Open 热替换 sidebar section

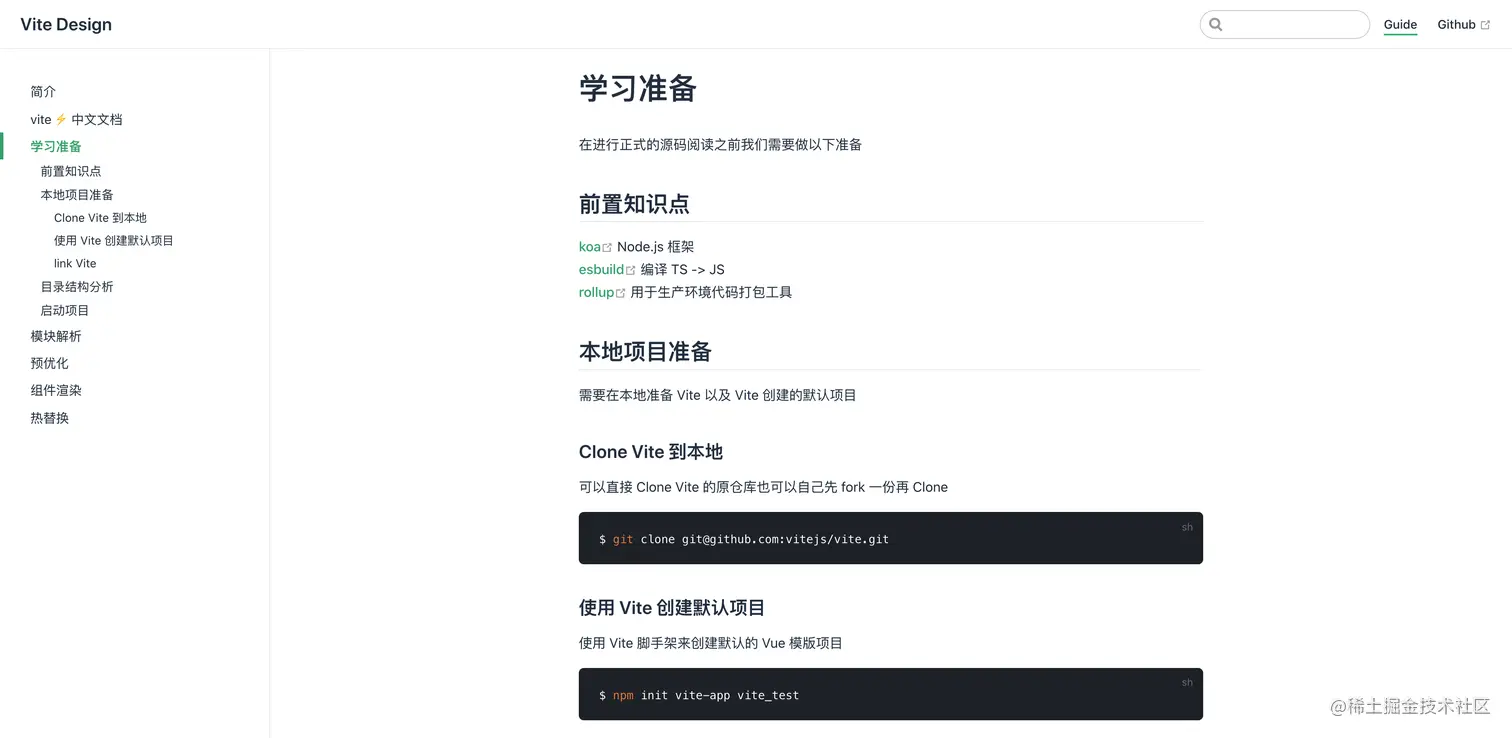click(50, 418)
